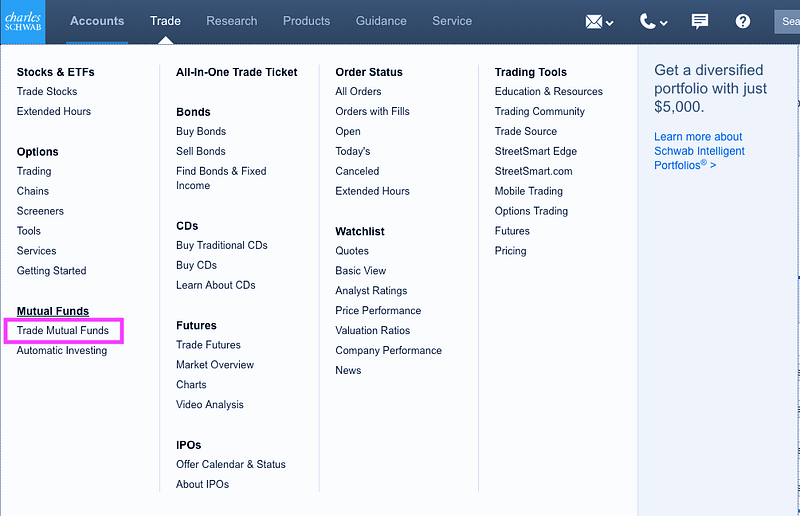Screen dimensions: 800x516
Task: Click Sell Bonds
Action: tap(201, 151)
